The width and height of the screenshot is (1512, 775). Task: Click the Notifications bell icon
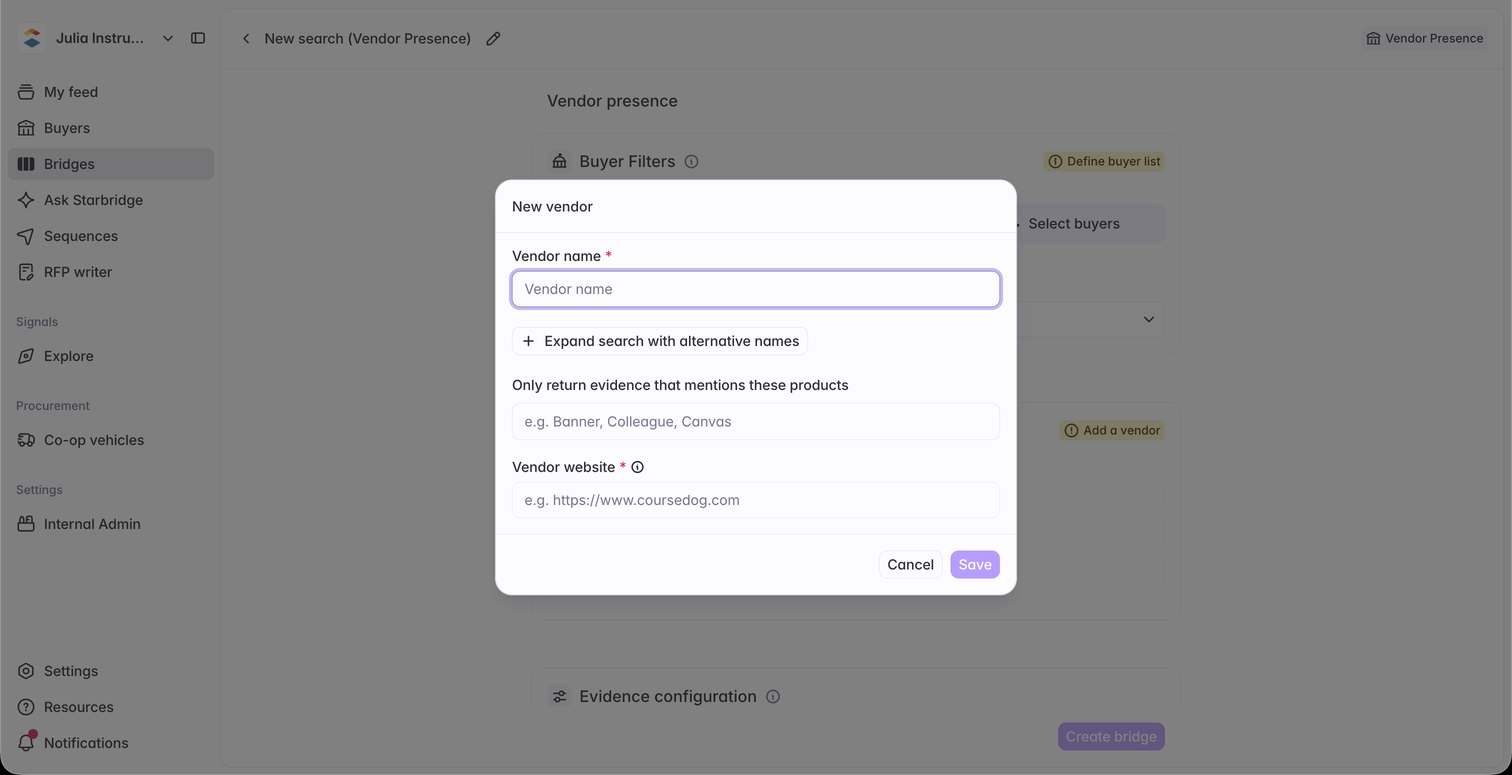tap(26, 742)
